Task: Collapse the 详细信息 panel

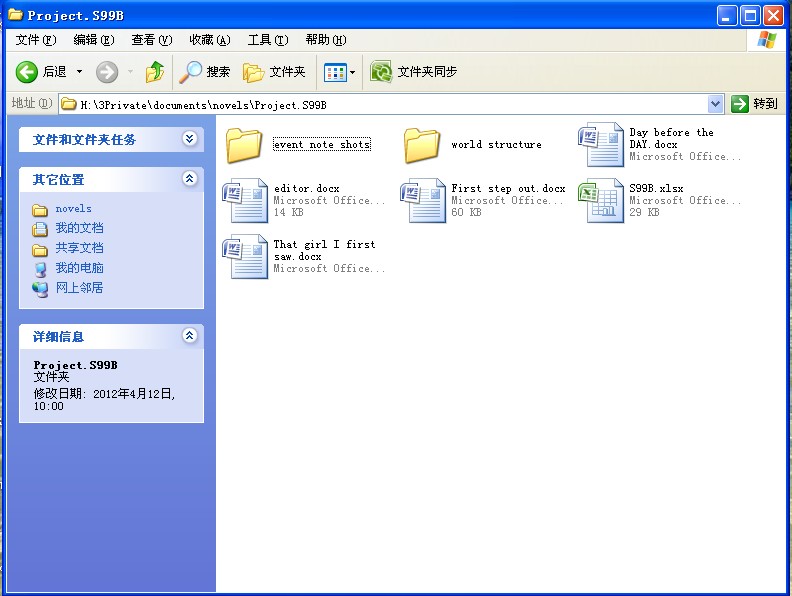Action: click(189, 335)
